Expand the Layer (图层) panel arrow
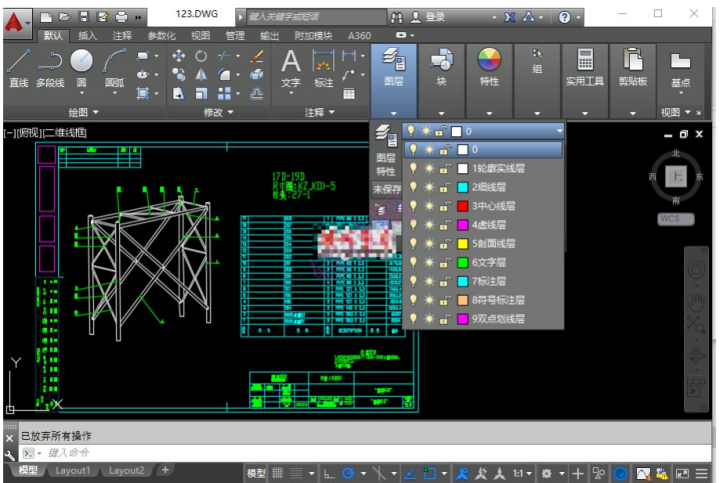This screenshot has width=720, height=483. coord(394,113)
